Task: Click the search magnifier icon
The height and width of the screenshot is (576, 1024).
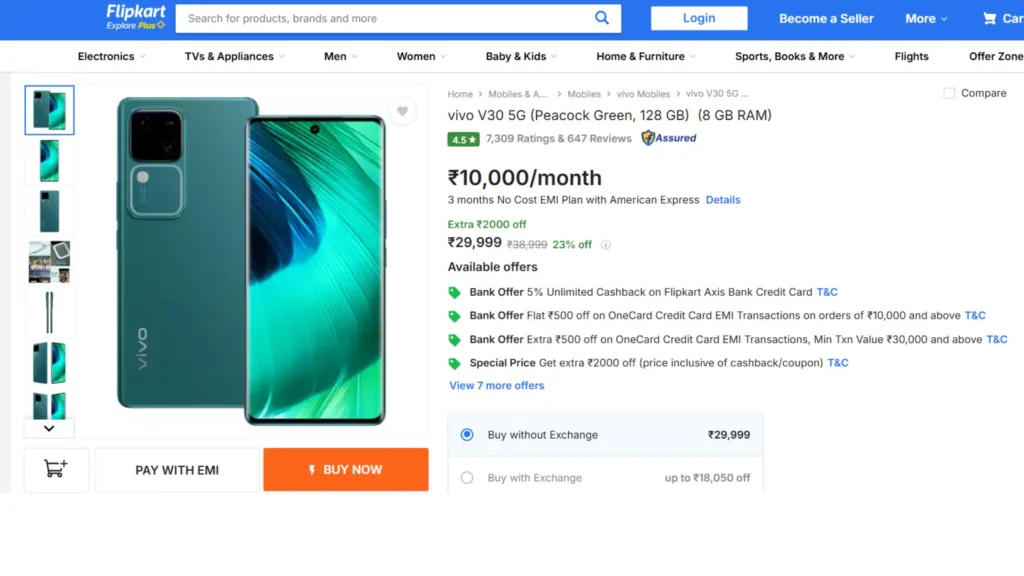Action: click(602, 18)
